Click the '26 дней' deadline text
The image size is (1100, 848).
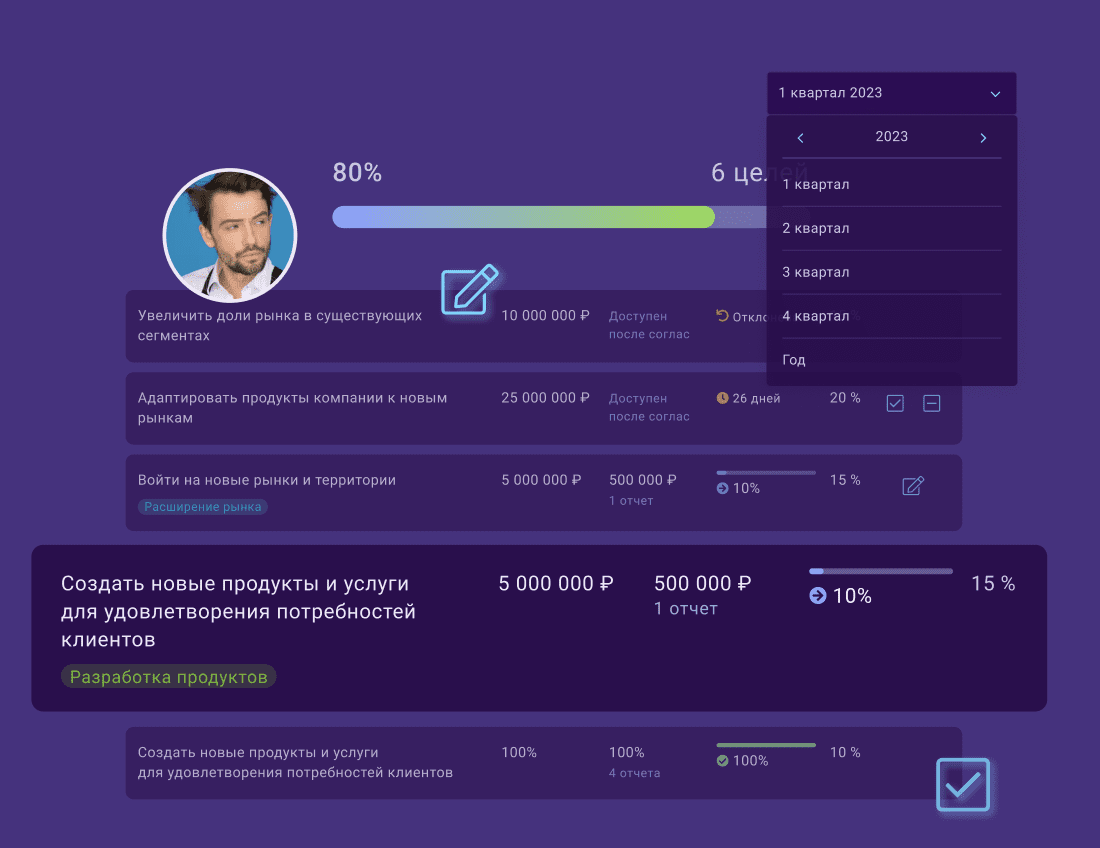point(756,398)
